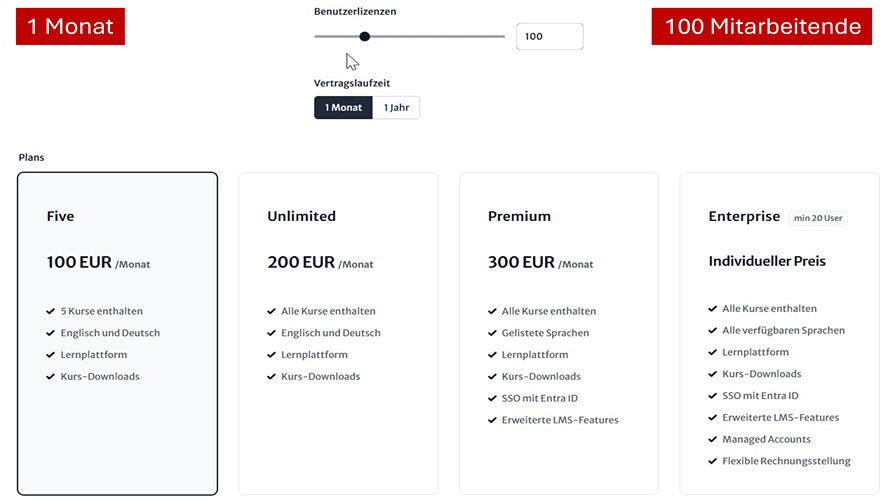The width and height of the screenshot is (888, 502).
Task: Click the checkmark beside '5 Kurse enthalten'
Action: (x=51, y=311)
